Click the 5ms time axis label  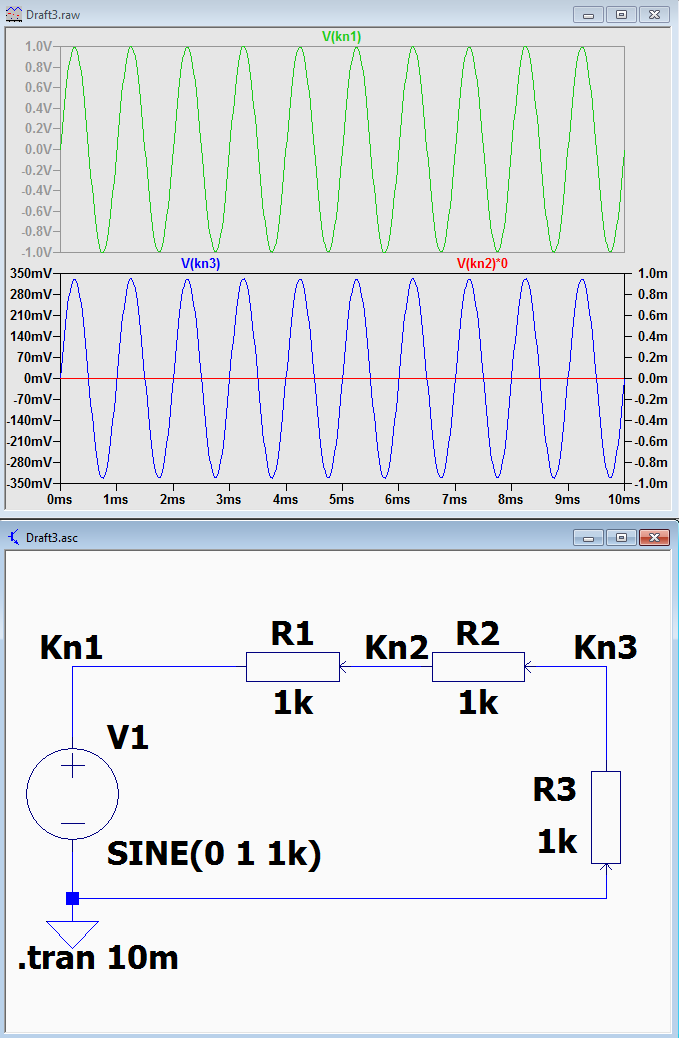coord(341,499)
